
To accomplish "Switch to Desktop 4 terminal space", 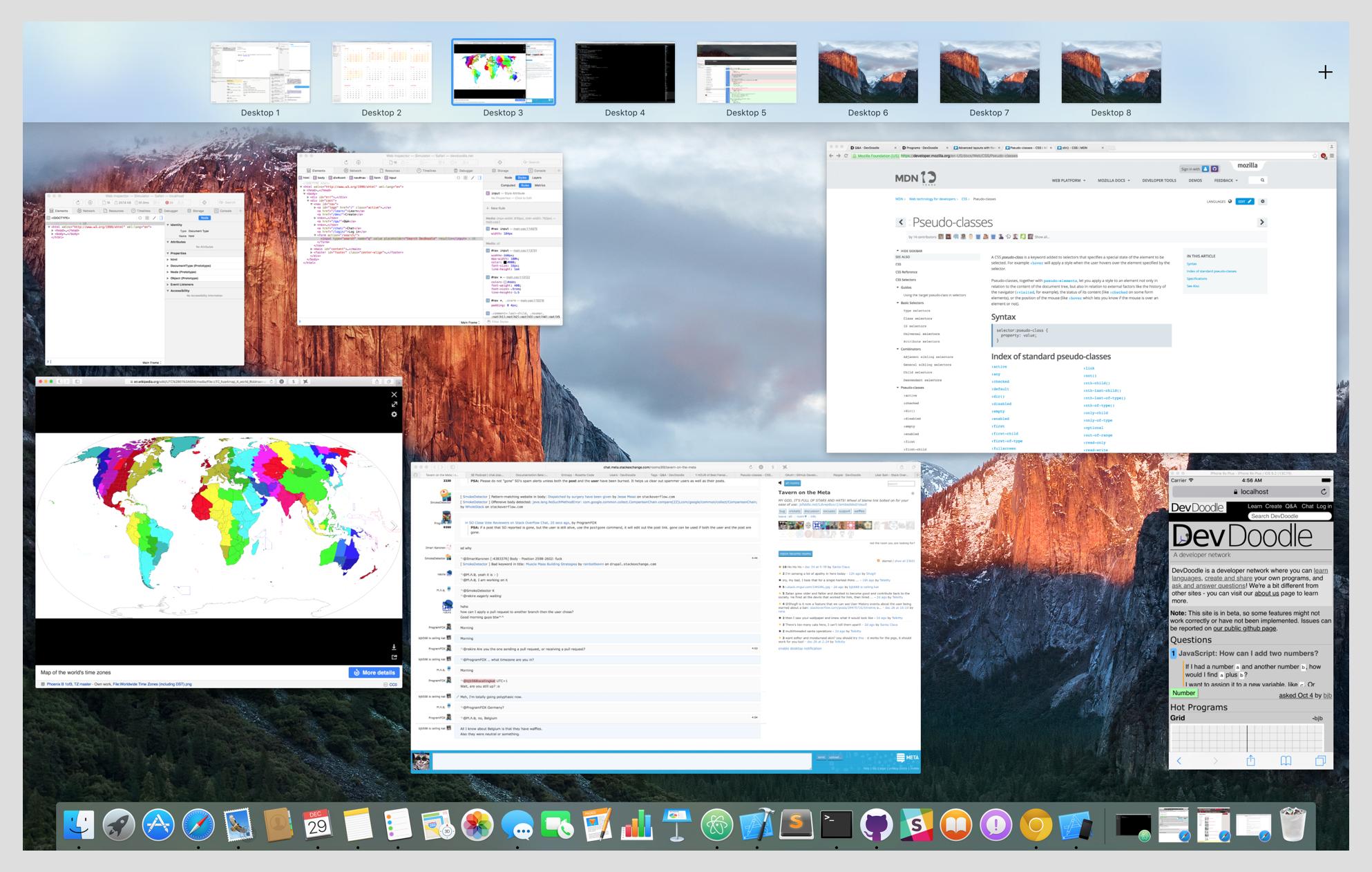I will (x=625, y=73).
